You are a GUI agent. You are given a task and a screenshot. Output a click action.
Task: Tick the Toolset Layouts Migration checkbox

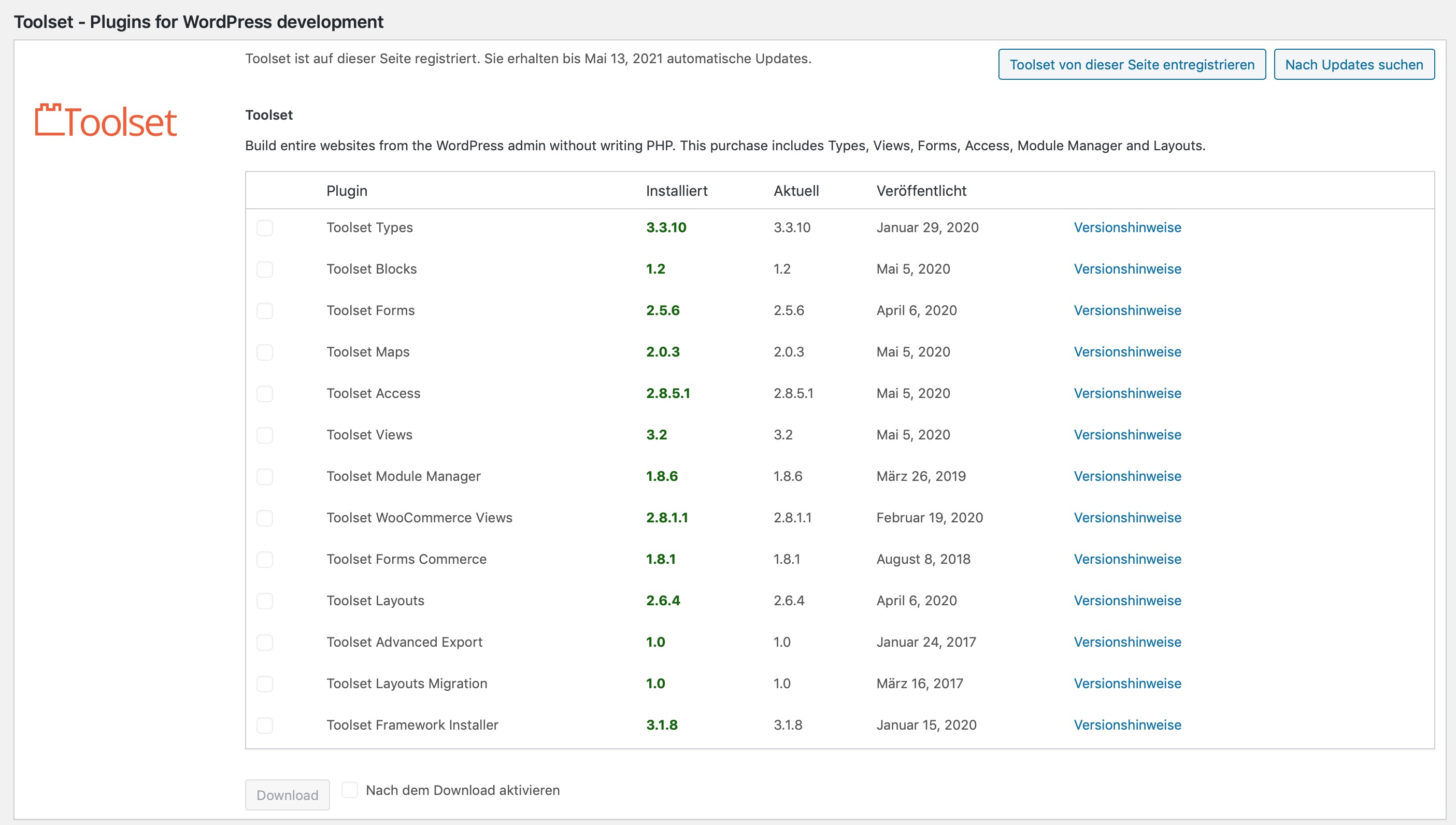265,684
